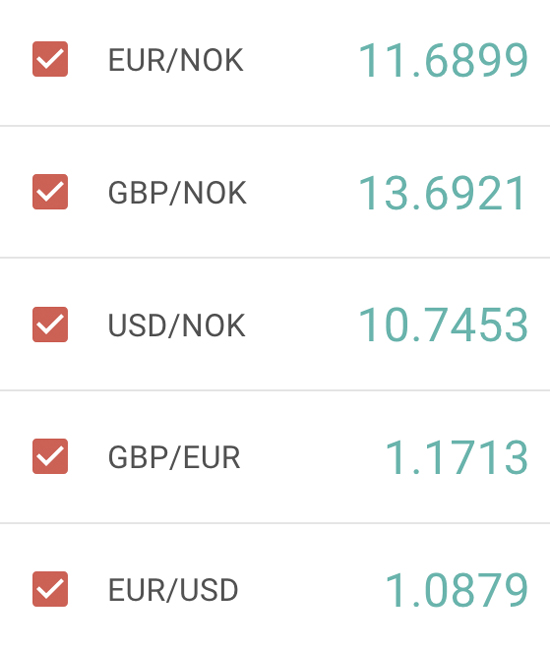Screen dimensions: 550x650
Task: Open the 13.6921 rate value
Action: tap(442, 193)
